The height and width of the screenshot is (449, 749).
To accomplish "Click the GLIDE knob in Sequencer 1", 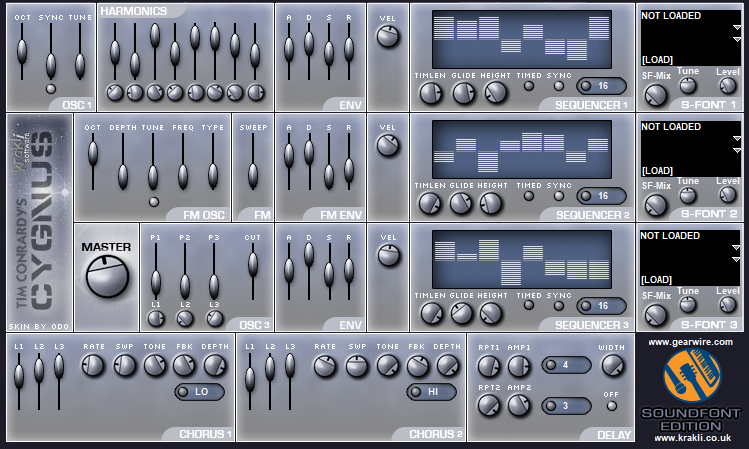I will tap(463, 93).
